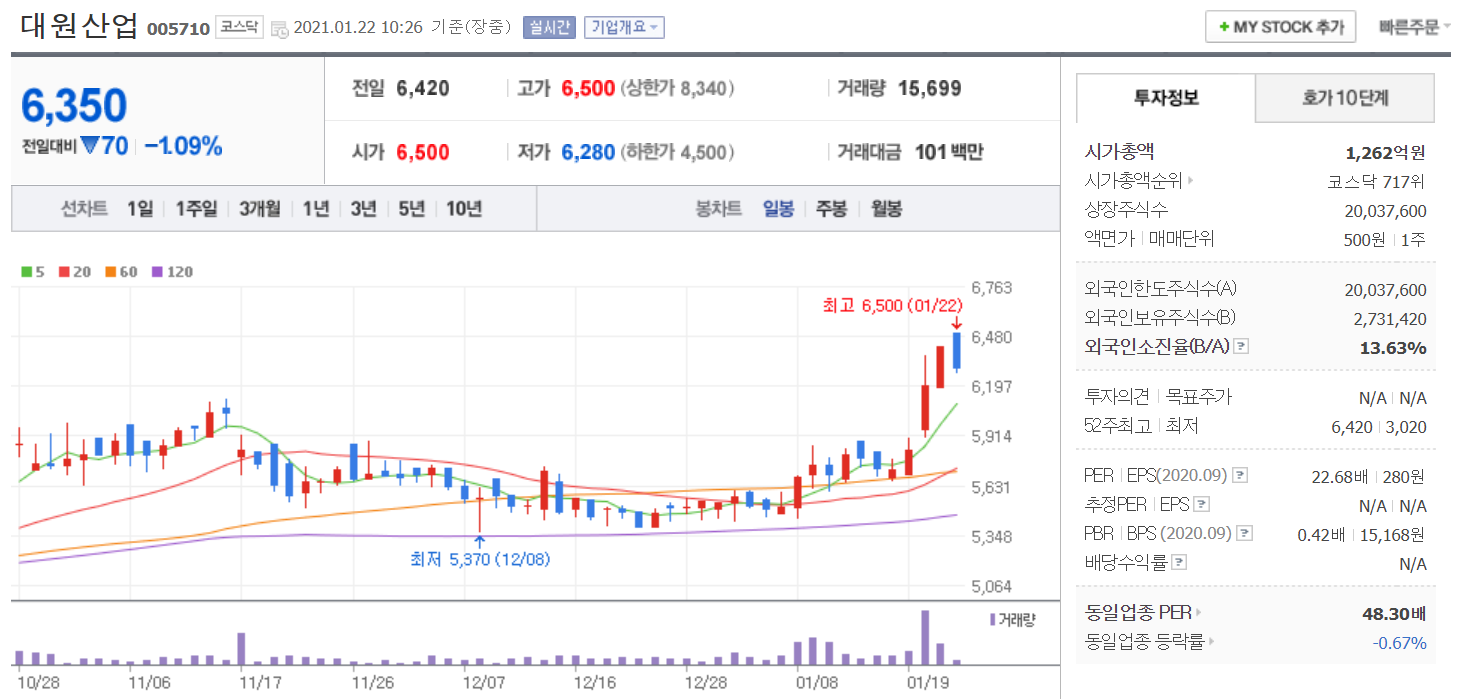1464x699 pixels.
Task: Click help icon beside 외국인소진율(B/A)
Action: tap(1241, 347)
